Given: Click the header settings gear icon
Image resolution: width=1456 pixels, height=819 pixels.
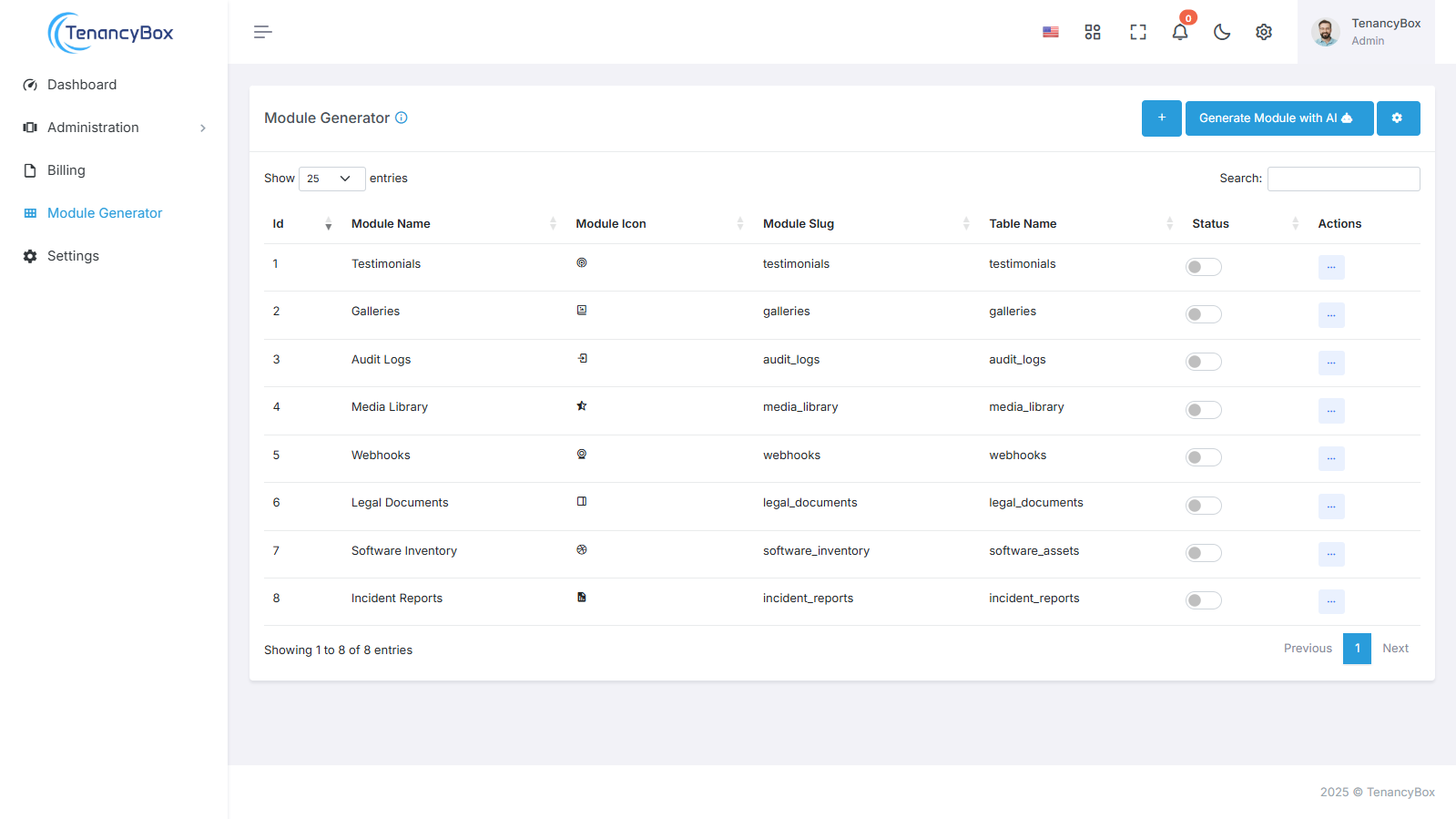Looking at the screenshot, I should (1264, 32).
